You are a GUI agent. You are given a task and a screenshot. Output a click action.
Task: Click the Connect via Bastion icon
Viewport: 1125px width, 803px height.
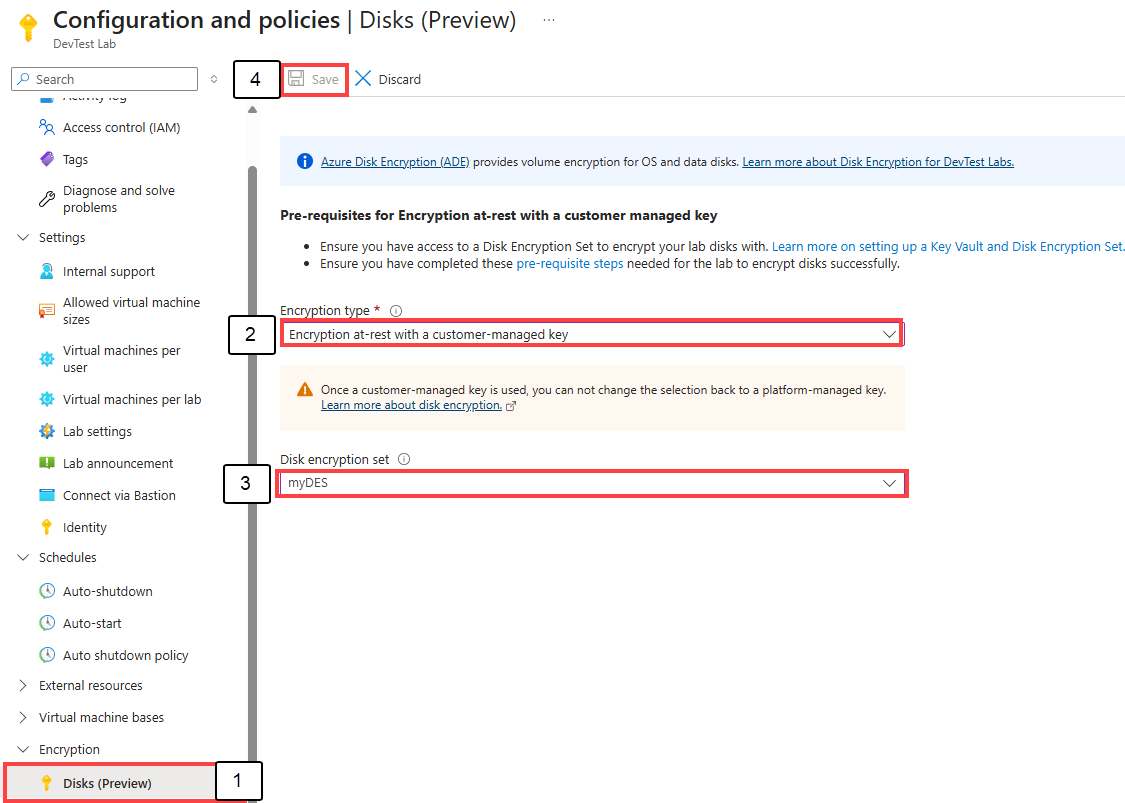pos(47,495)
